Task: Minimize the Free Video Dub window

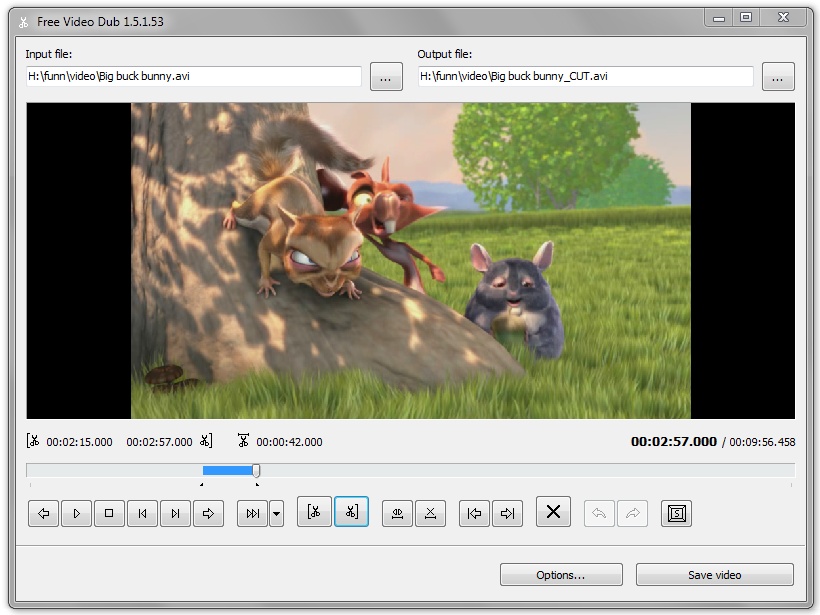Action: [719, 17]
